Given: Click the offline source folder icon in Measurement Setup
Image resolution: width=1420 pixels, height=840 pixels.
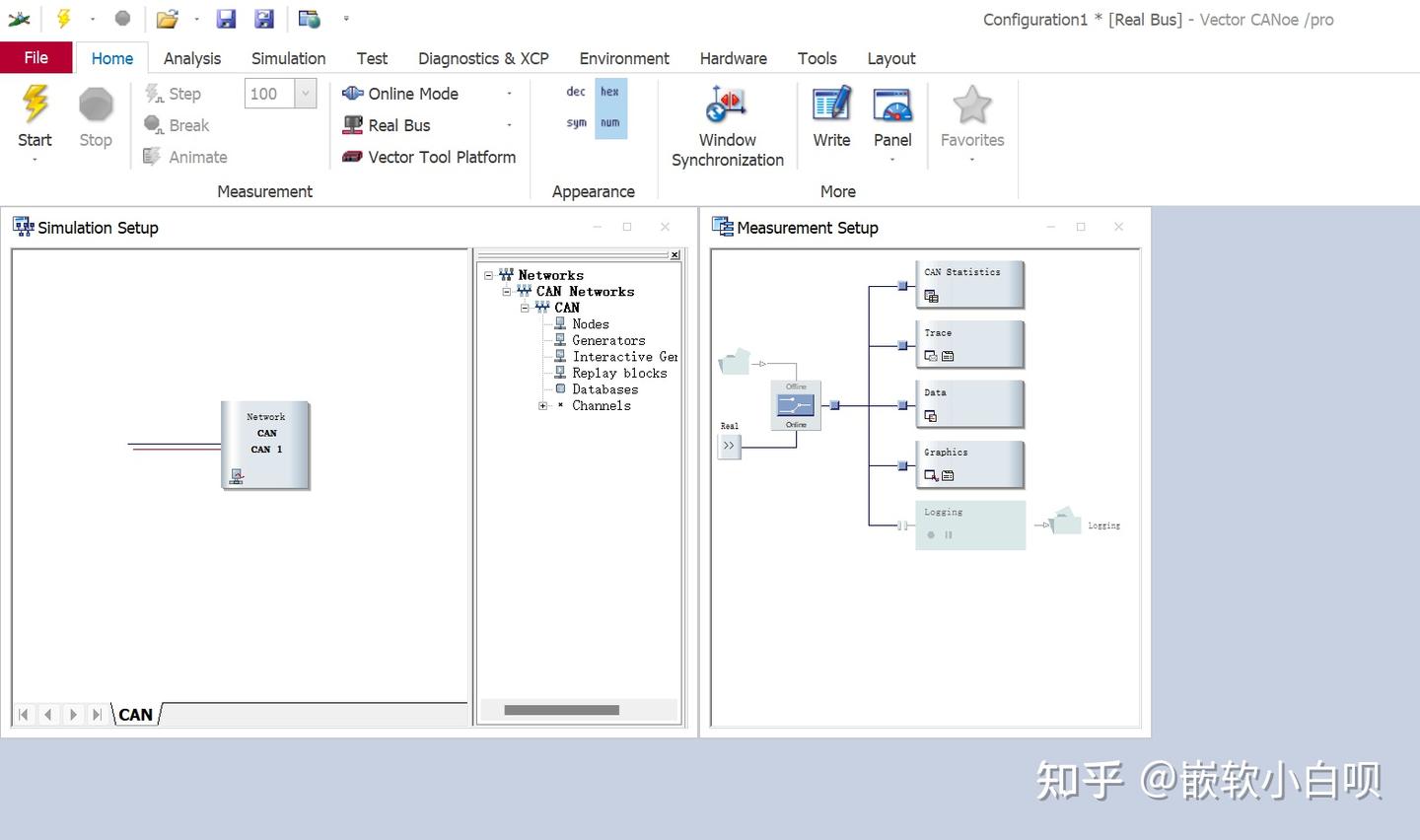Looking at the screenshot, I should (x=735, y=362).
